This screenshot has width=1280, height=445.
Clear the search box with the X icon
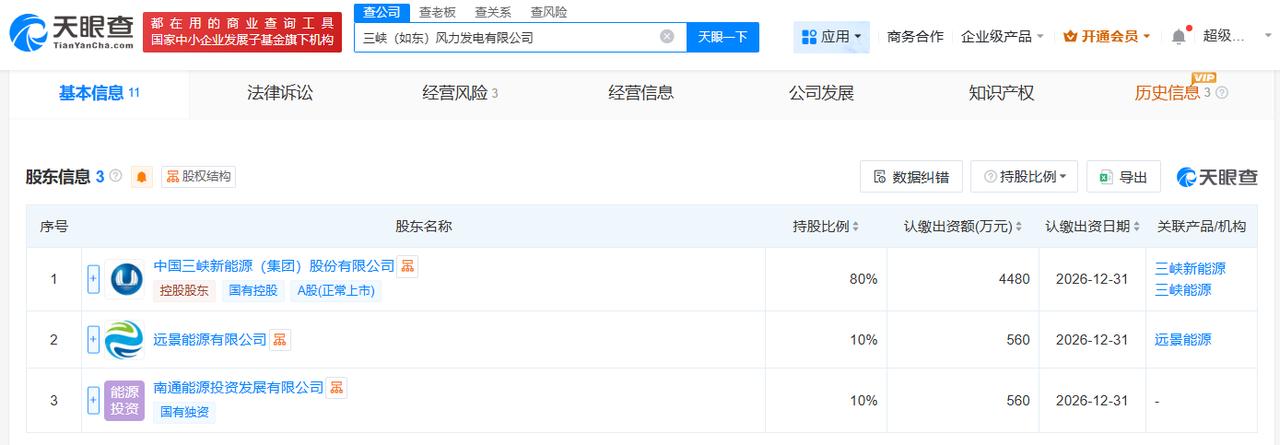667,37
